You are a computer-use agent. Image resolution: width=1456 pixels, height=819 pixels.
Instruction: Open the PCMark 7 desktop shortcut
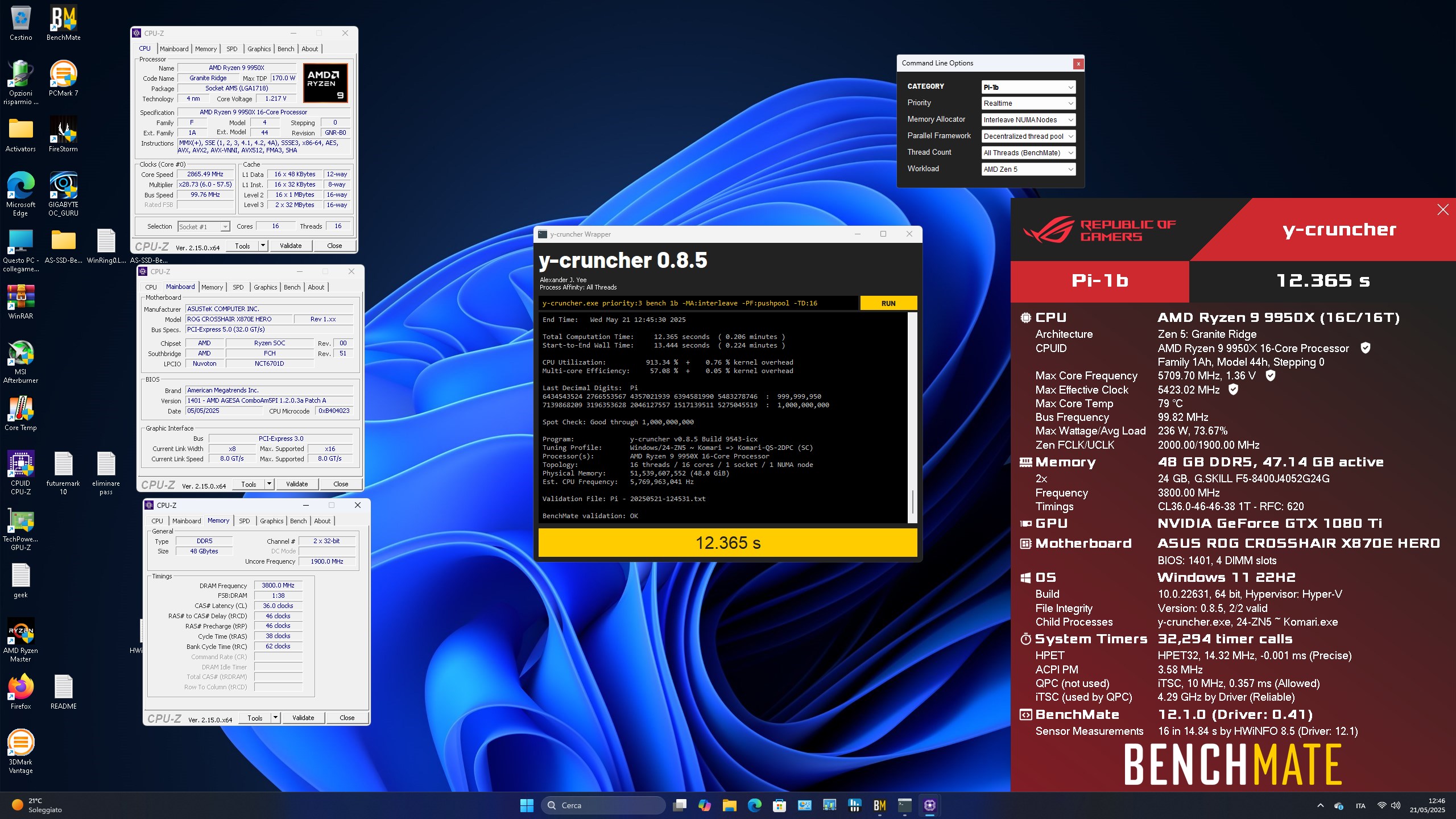tap(63, 78)
